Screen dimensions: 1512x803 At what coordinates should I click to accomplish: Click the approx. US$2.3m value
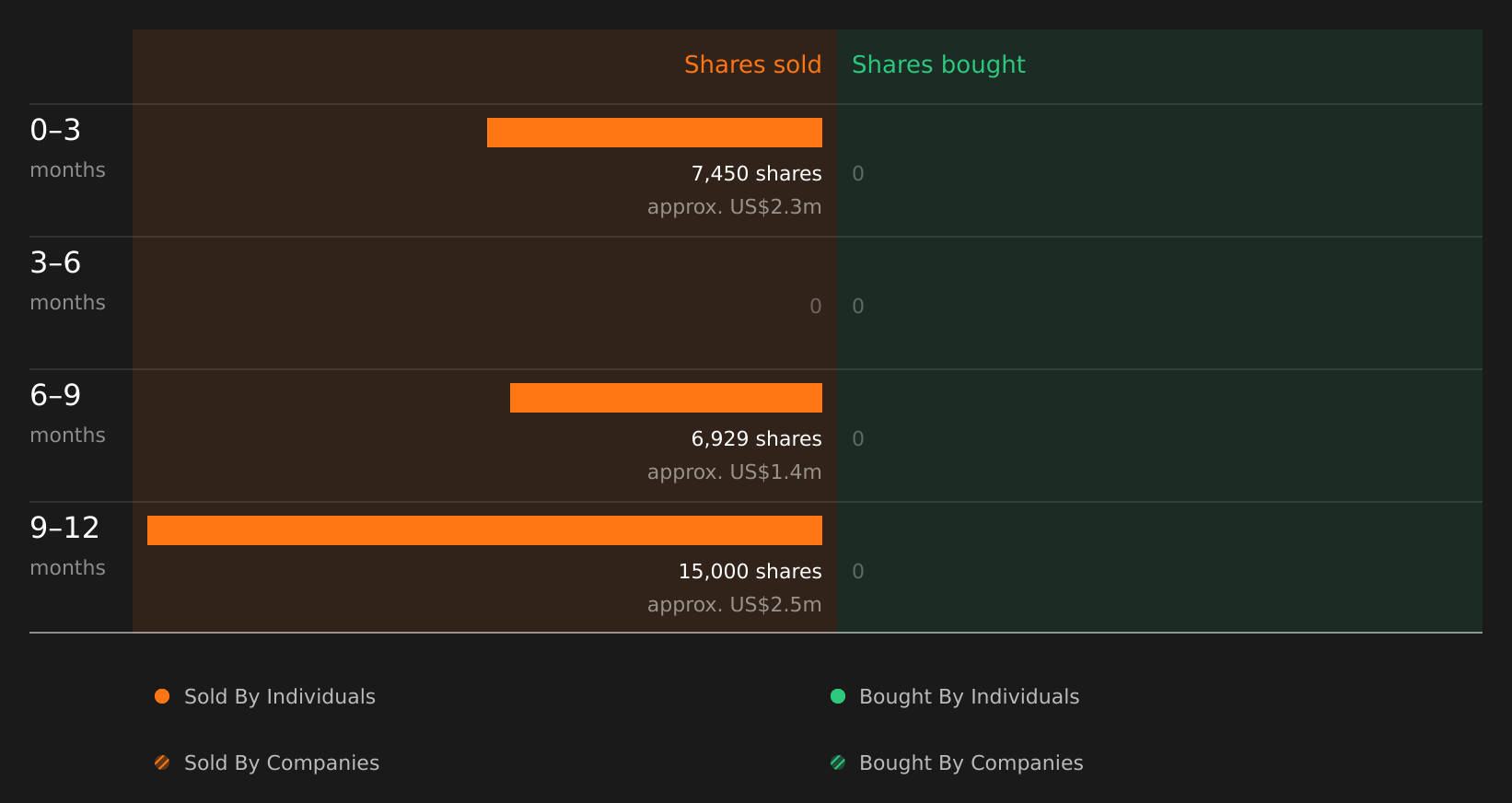[x=734, y=207]
